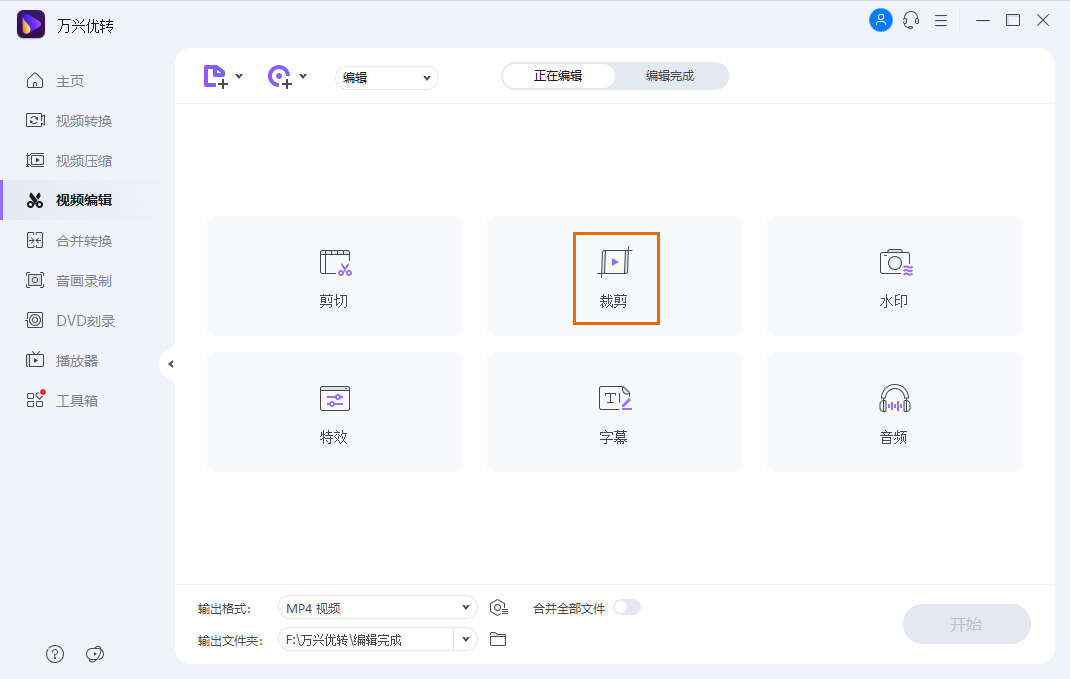1070x679 pixels.
Task: Click the 输出文件夹 path field
Action: [x=366, y=639]
